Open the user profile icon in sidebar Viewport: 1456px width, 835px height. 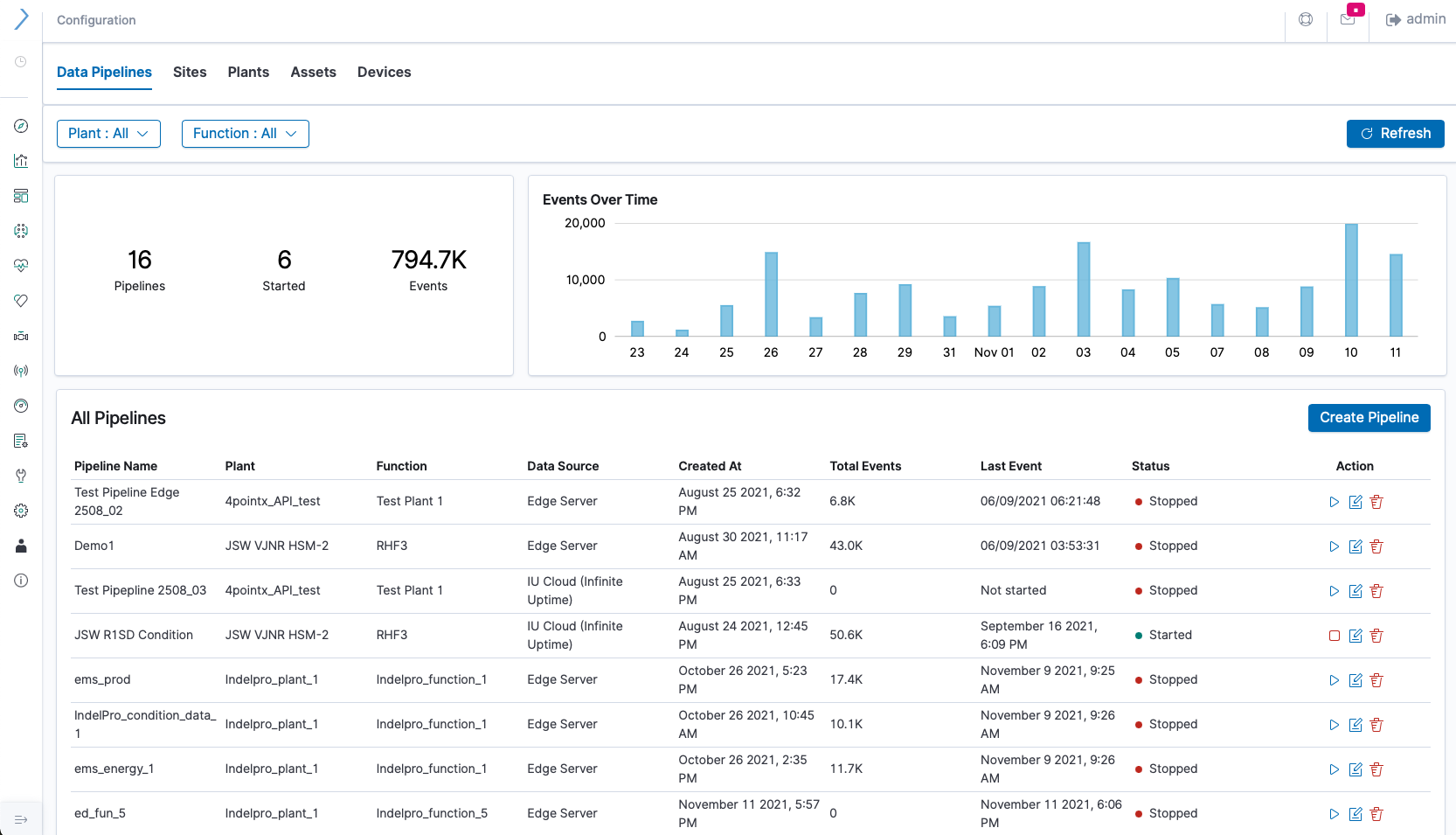tap(21, 546)
